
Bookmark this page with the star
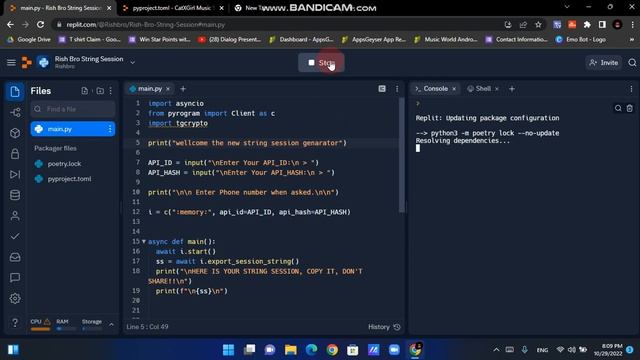point(538,24)
